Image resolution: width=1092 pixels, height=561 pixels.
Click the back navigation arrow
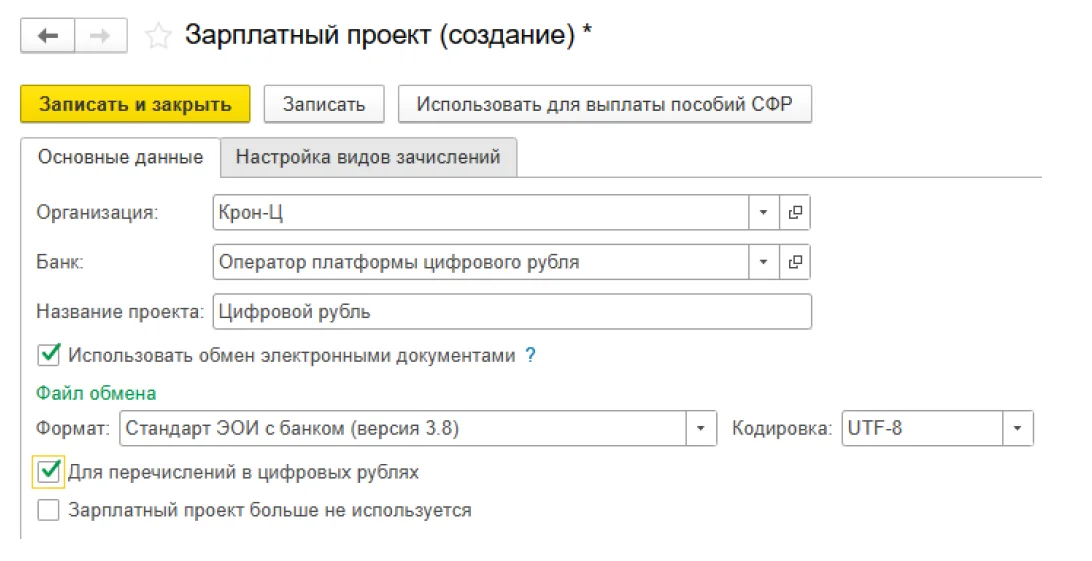pyautogui.click(x=47, y=35)
